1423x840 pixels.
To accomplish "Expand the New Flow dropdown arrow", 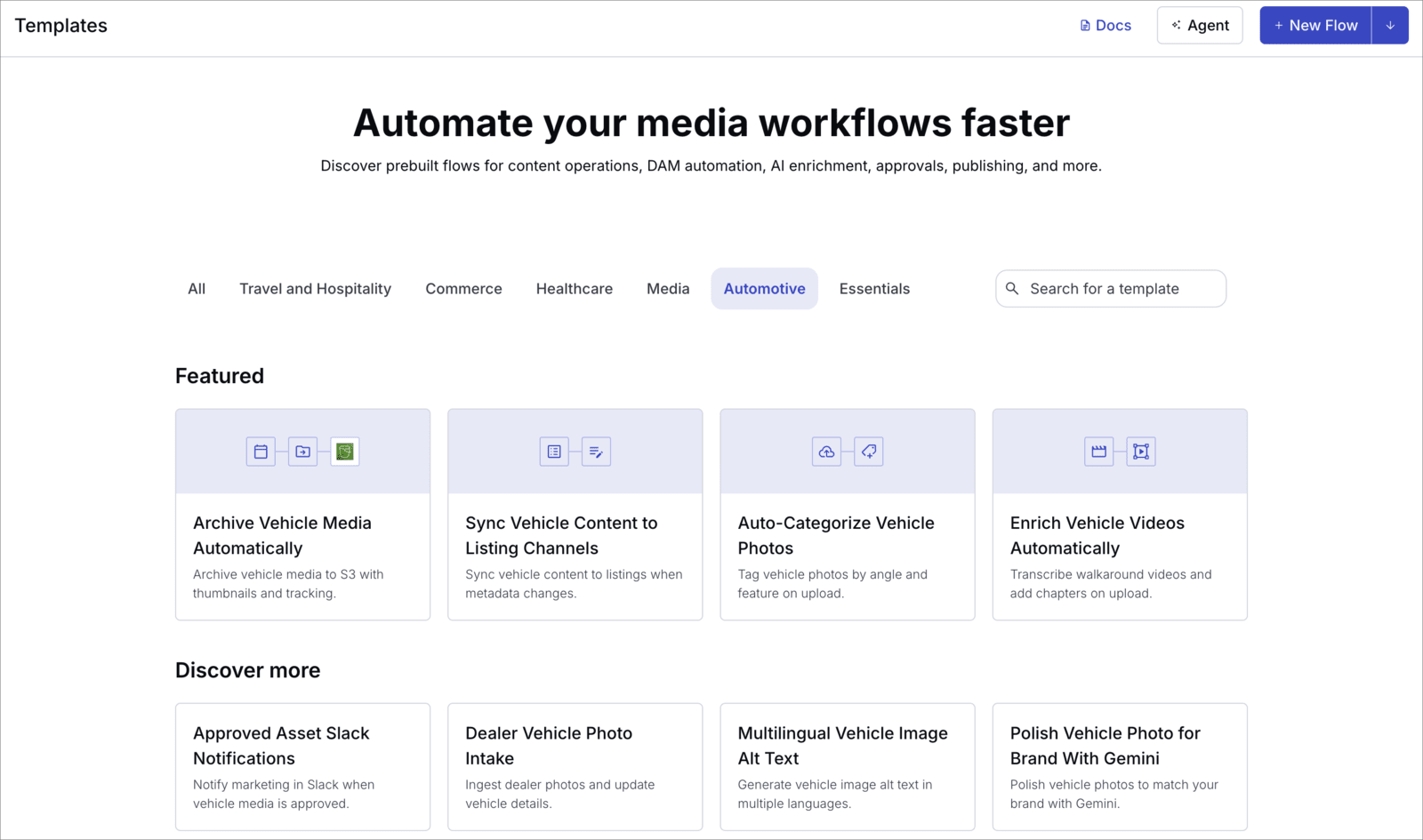I will 1390,26.
